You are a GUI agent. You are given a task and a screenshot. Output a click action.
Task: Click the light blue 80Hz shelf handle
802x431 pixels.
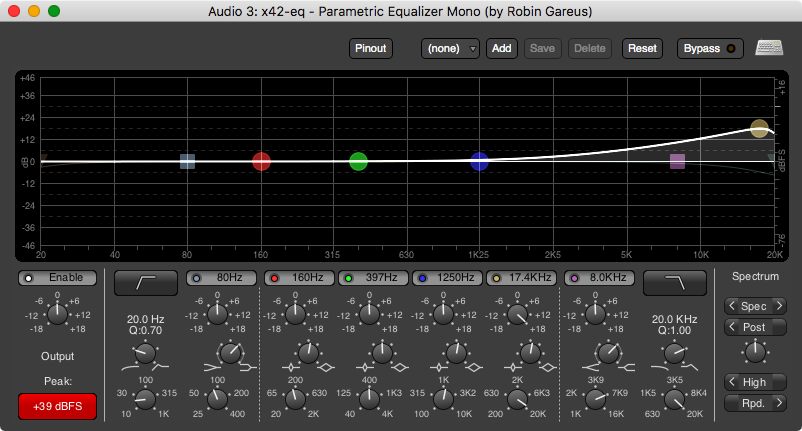pos(187,161)
